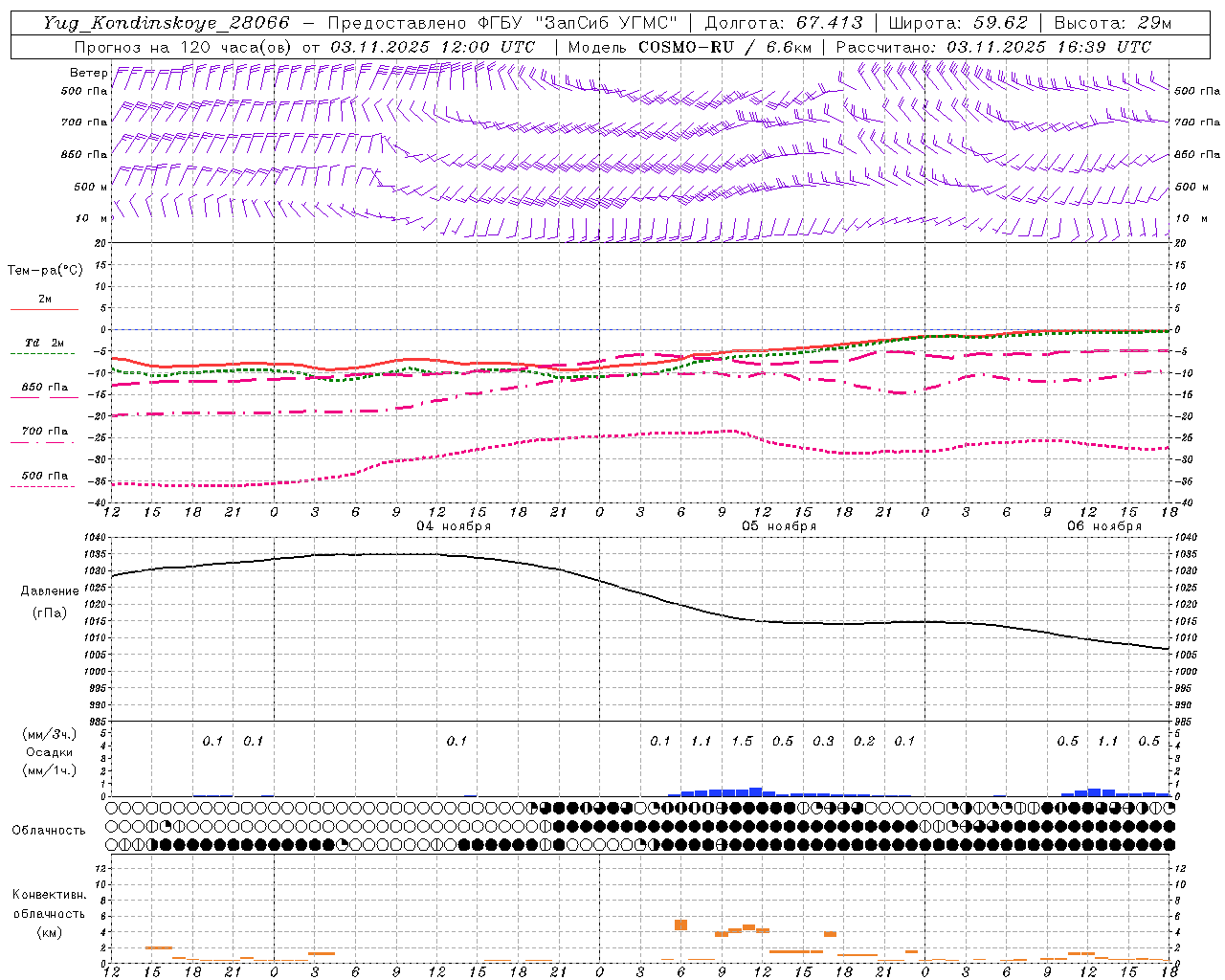Screen dimensions: 1225x980
Task: Click the (км) unit label
Action: click(49, 932)
